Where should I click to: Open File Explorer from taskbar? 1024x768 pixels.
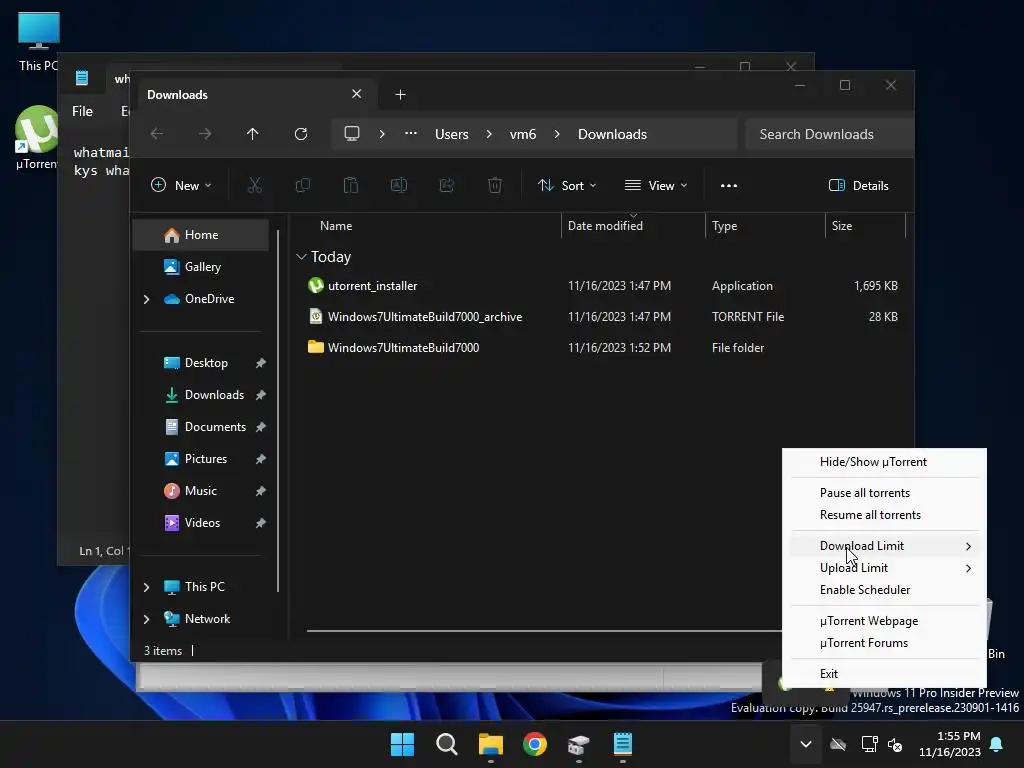[490, 744]
